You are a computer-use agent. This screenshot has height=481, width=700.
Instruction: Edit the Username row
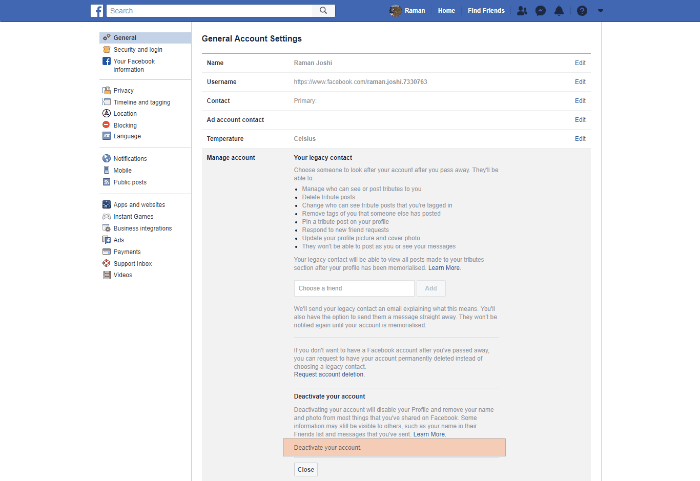[579, 82]
